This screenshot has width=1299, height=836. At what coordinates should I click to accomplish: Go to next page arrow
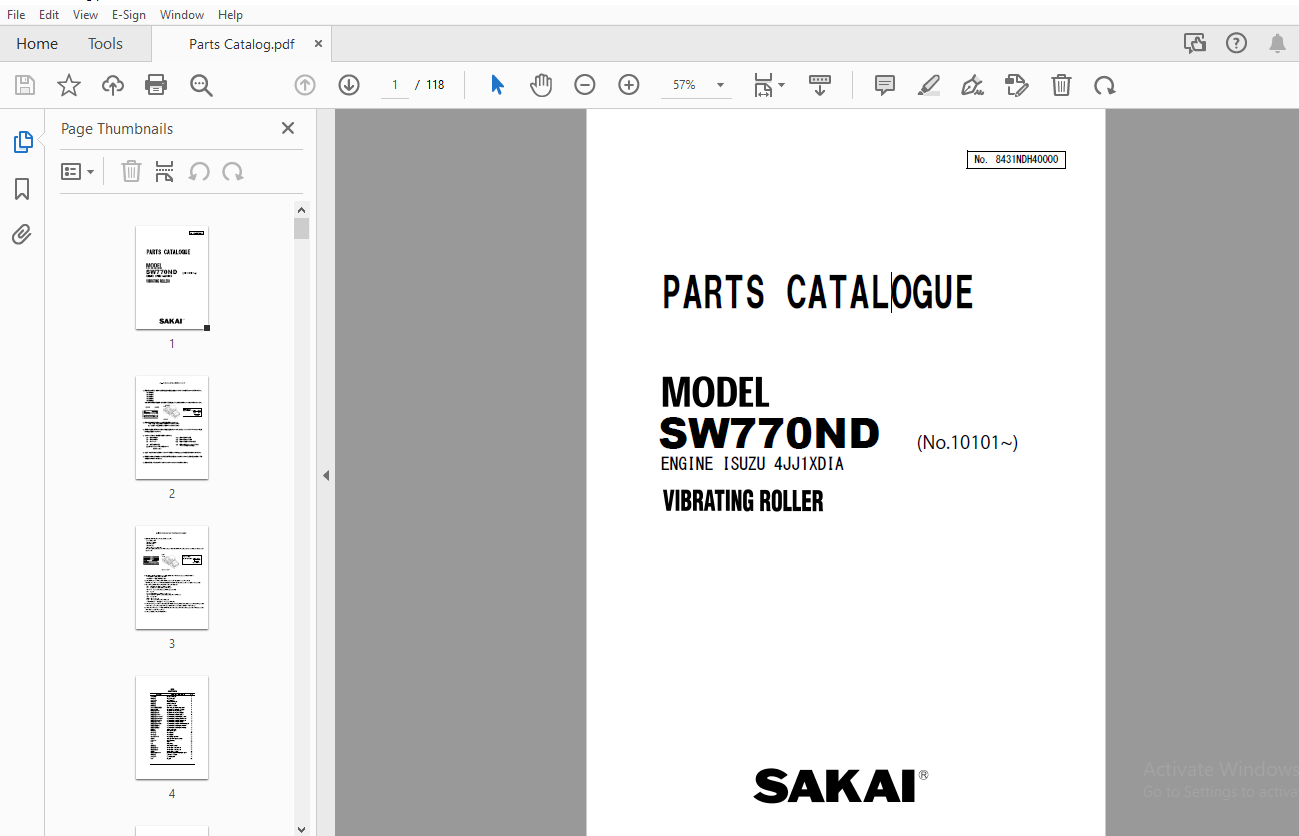click(349, 85)
